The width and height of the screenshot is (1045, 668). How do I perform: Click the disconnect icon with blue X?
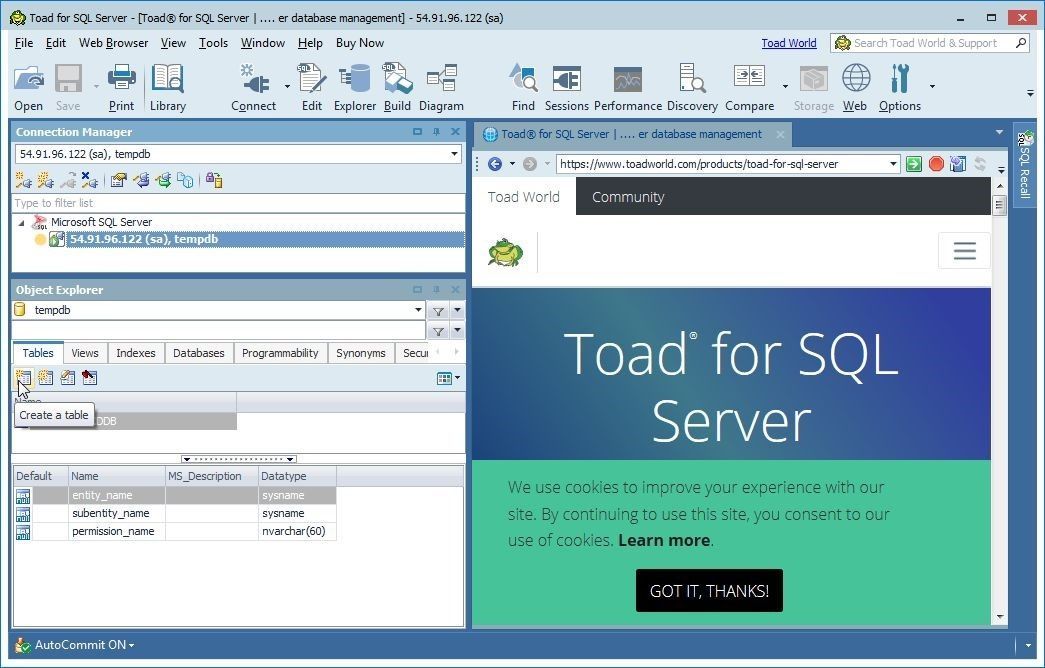[x=89, y=179]
